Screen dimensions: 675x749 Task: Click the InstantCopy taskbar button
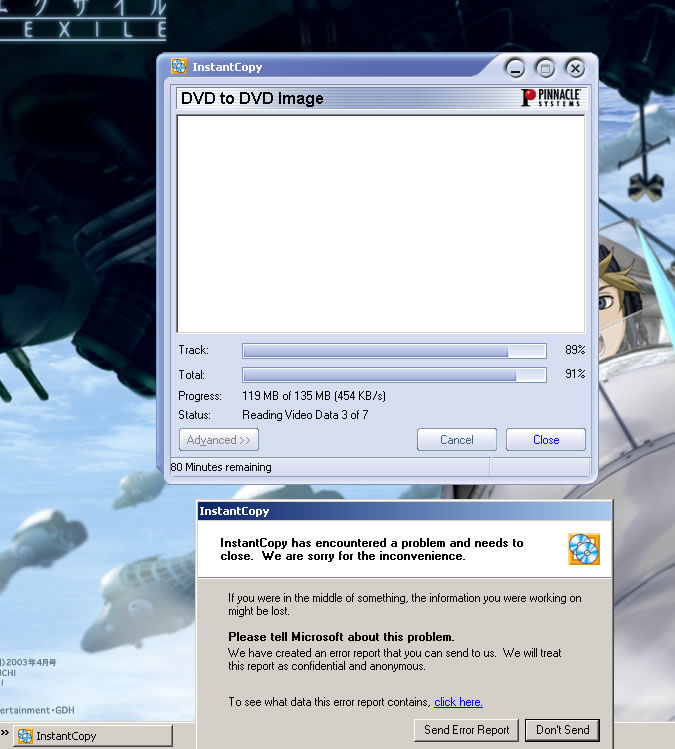click(93, 736)
